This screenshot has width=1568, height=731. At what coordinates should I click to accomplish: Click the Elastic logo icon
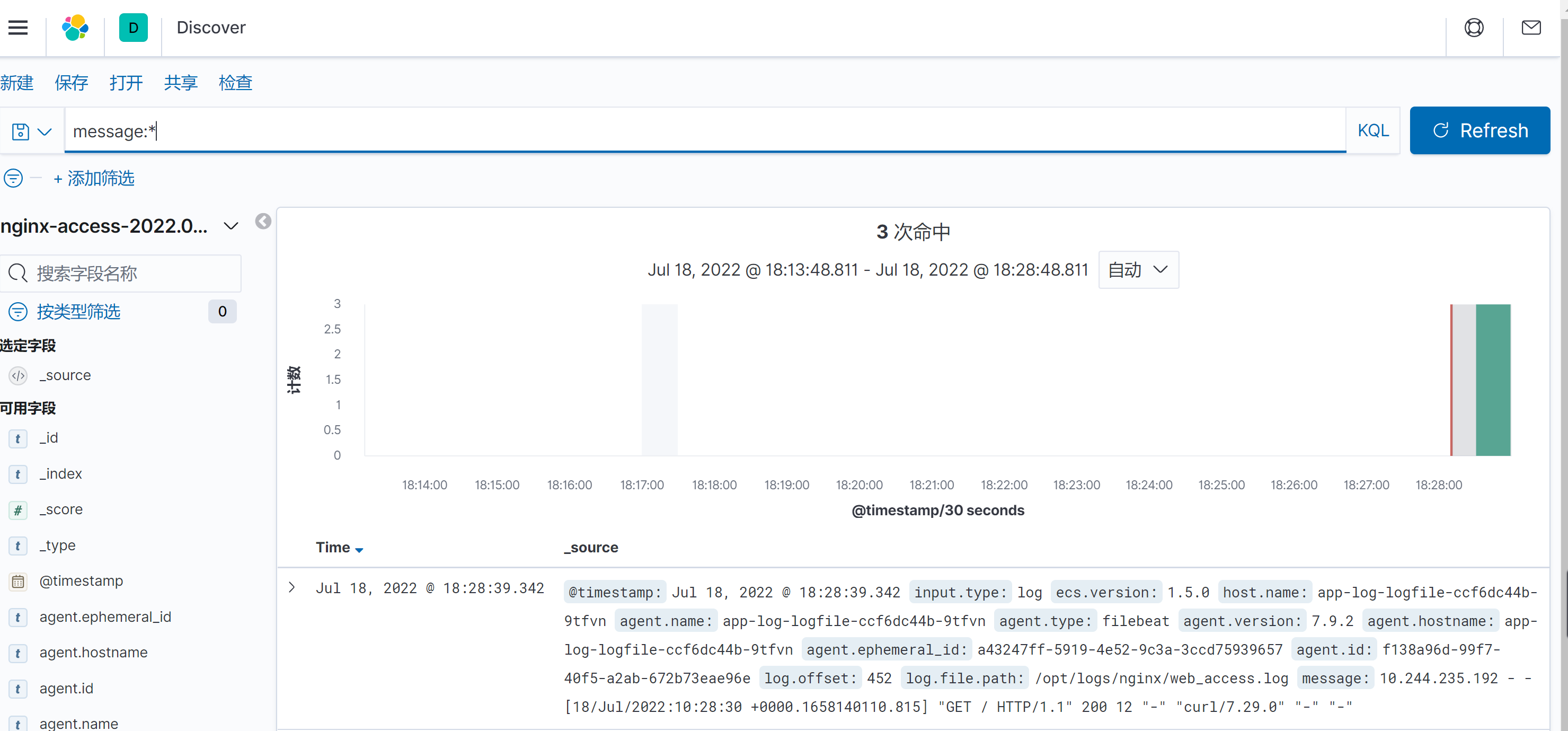[x=75, y=28]
